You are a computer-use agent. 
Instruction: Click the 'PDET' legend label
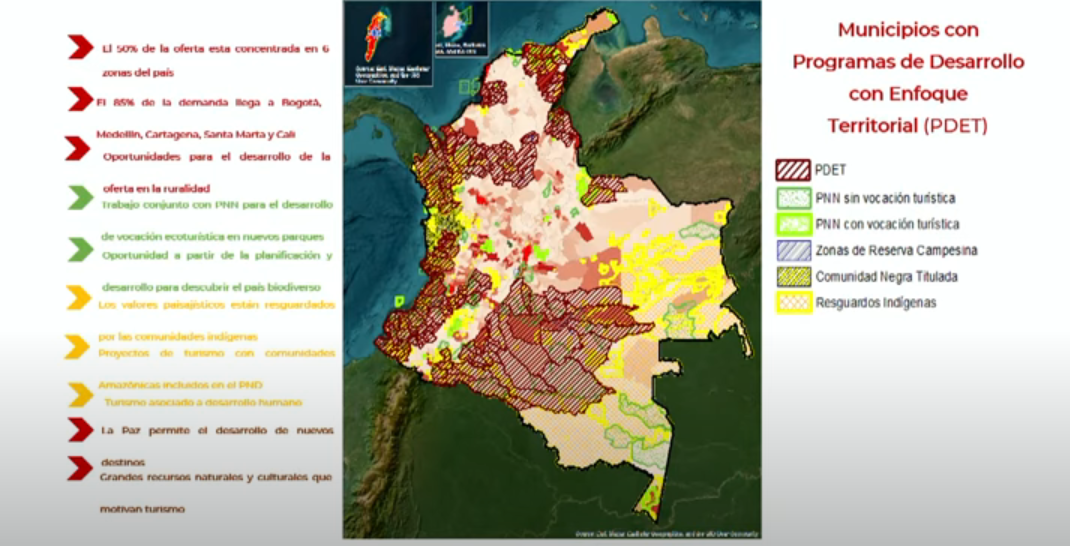(x=830, y=170)
